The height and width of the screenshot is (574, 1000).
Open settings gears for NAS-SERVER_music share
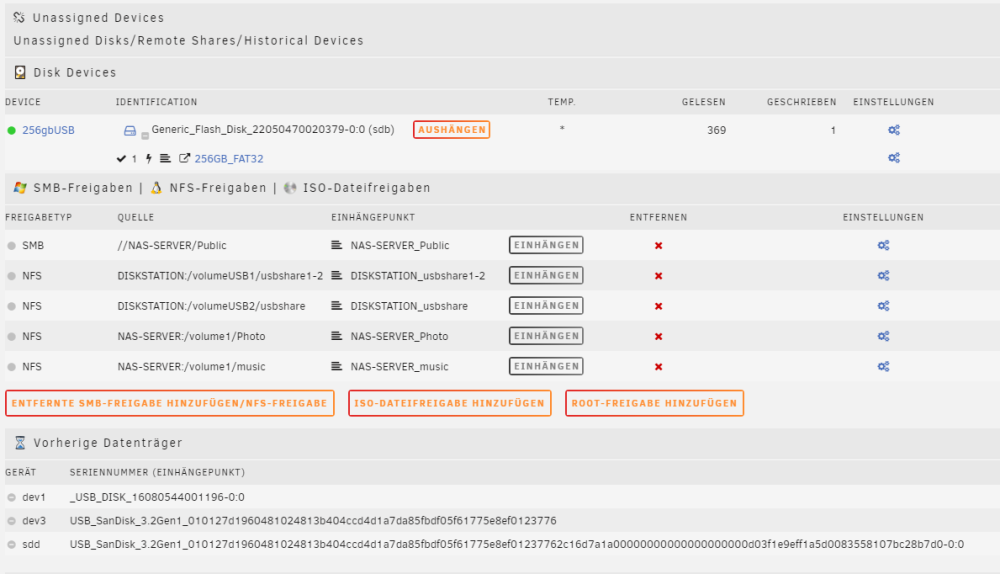point(883,367)
